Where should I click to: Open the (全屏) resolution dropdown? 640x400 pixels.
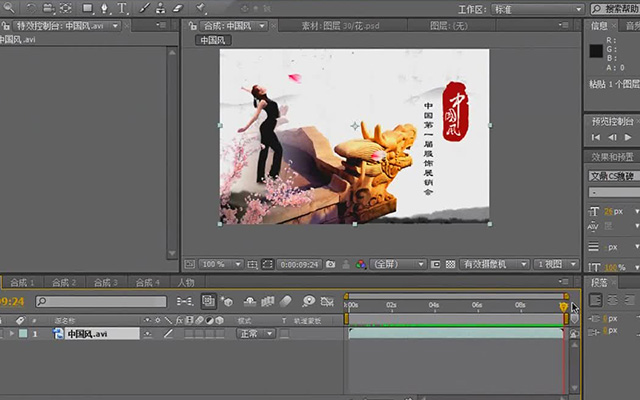click(x=398, y=264)
